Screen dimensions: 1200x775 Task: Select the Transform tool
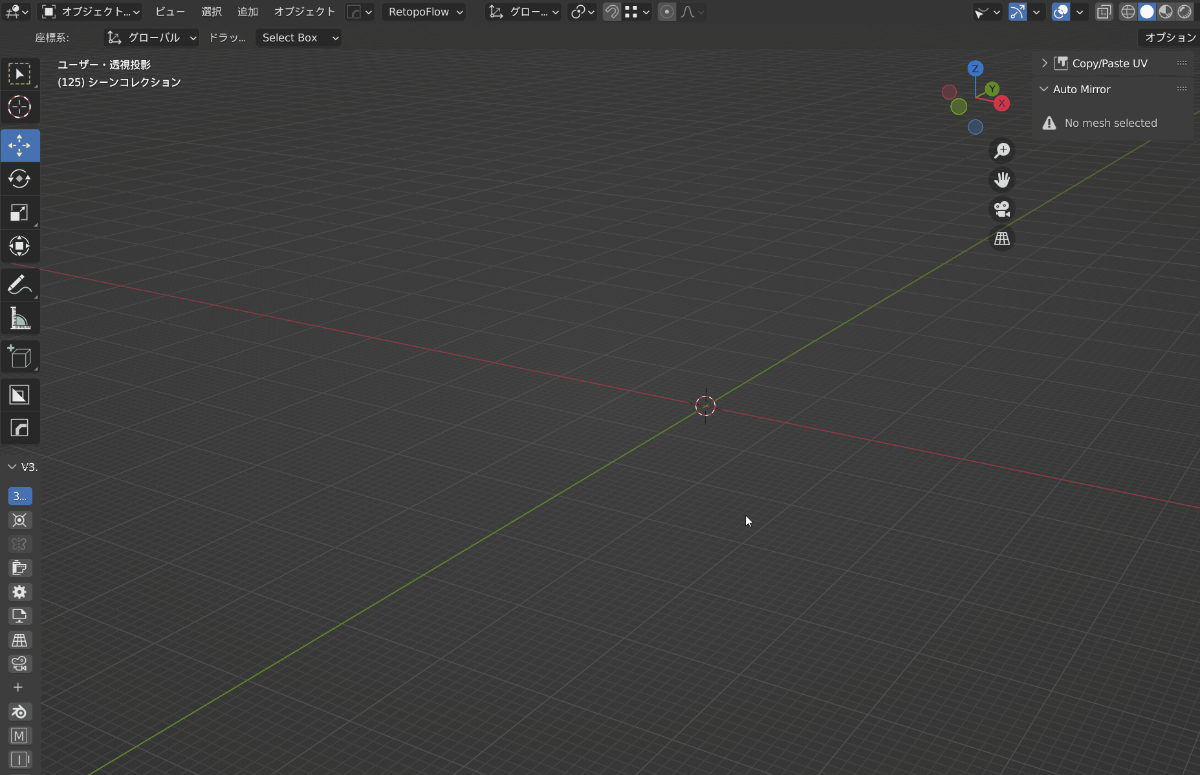pos(20,246)
